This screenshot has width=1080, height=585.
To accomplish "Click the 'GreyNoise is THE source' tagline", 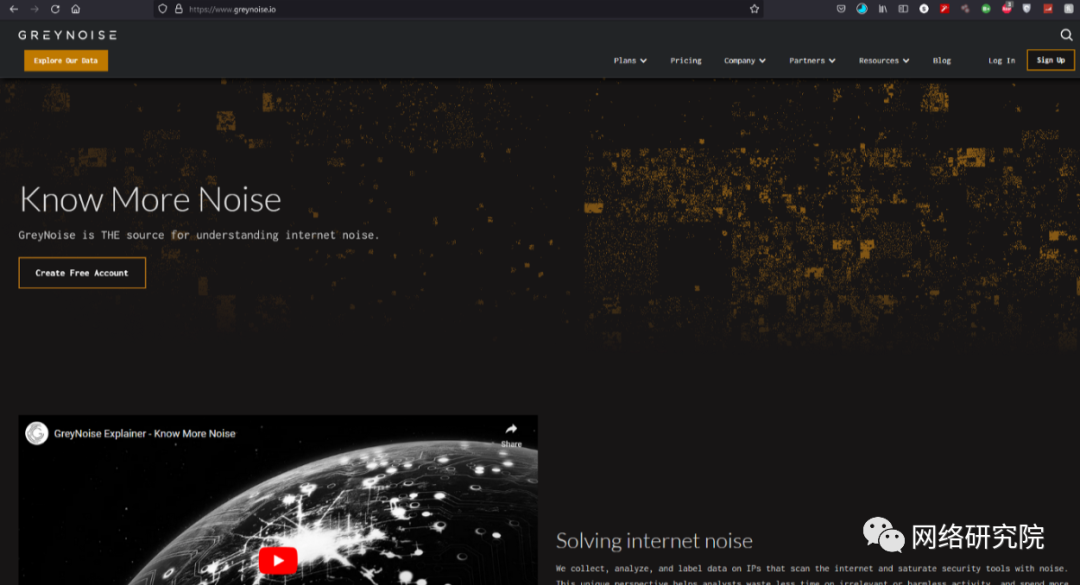I will coord(198,235).
